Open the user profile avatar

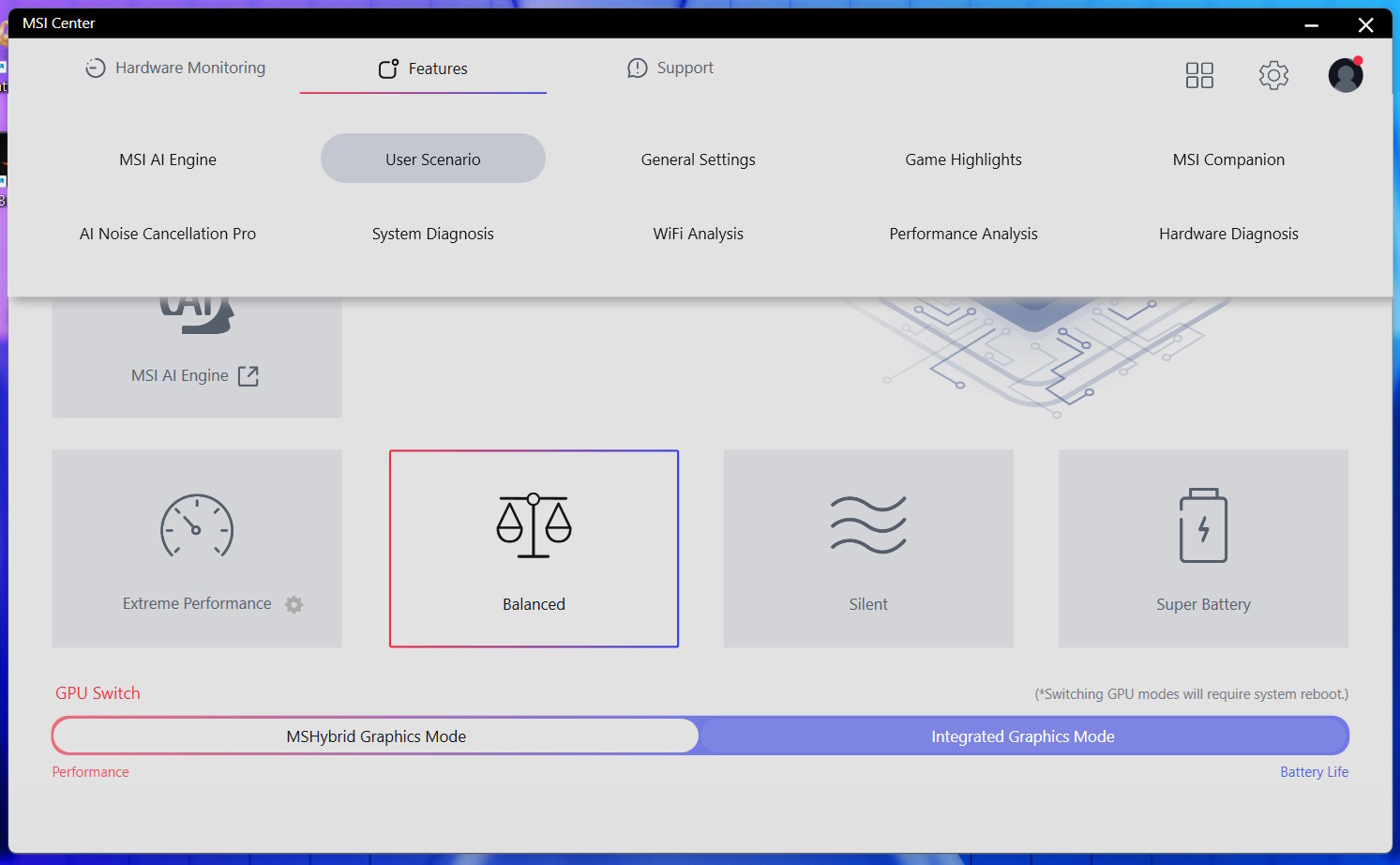[1346, 75]
